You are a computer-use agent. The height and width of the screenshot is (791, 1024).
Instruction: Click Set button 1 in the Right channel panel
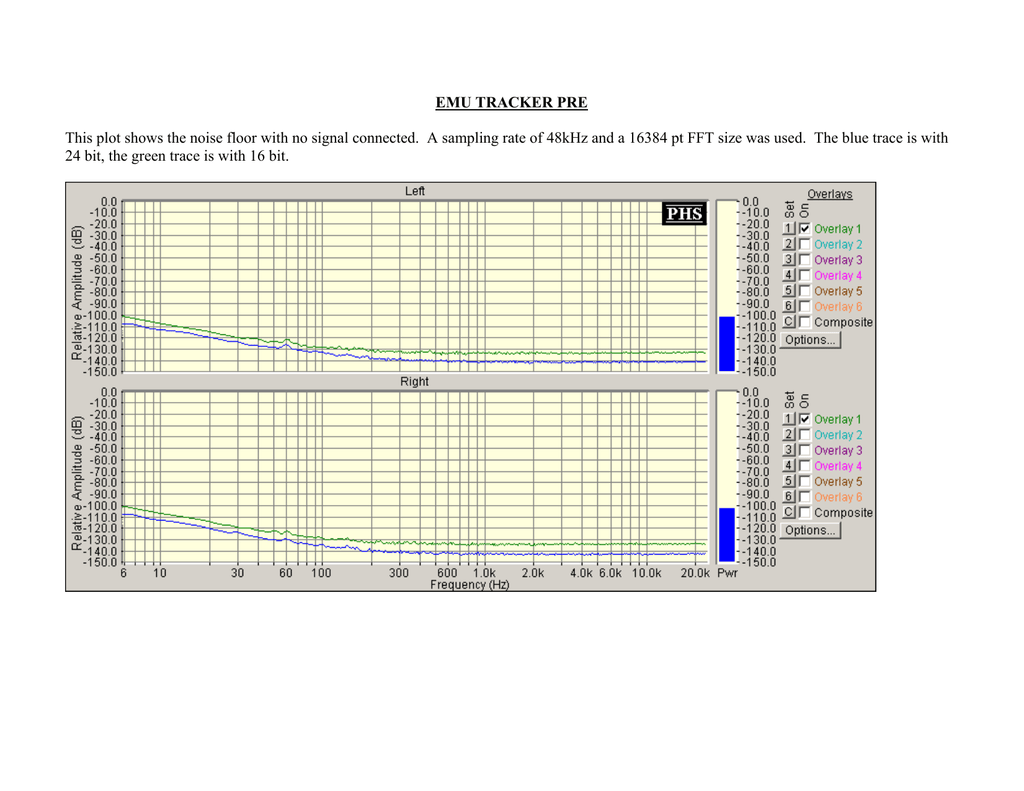tap(789, 419)
